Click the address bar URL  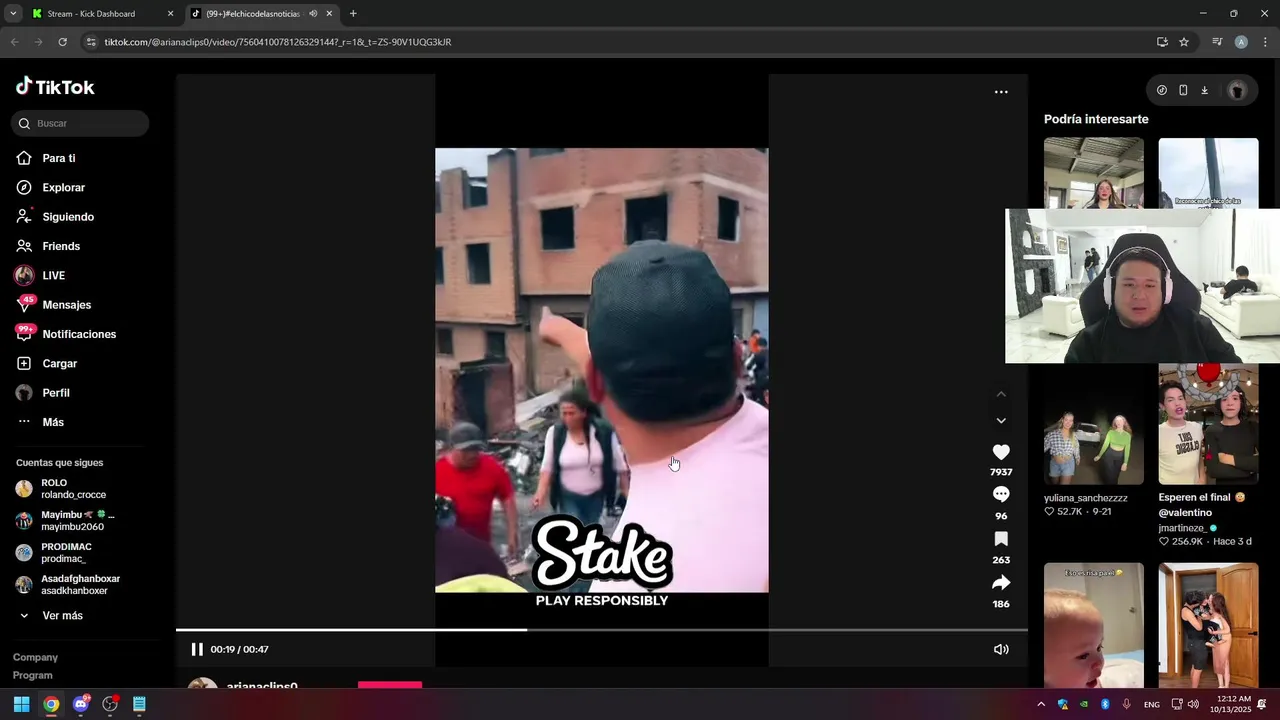278,42
